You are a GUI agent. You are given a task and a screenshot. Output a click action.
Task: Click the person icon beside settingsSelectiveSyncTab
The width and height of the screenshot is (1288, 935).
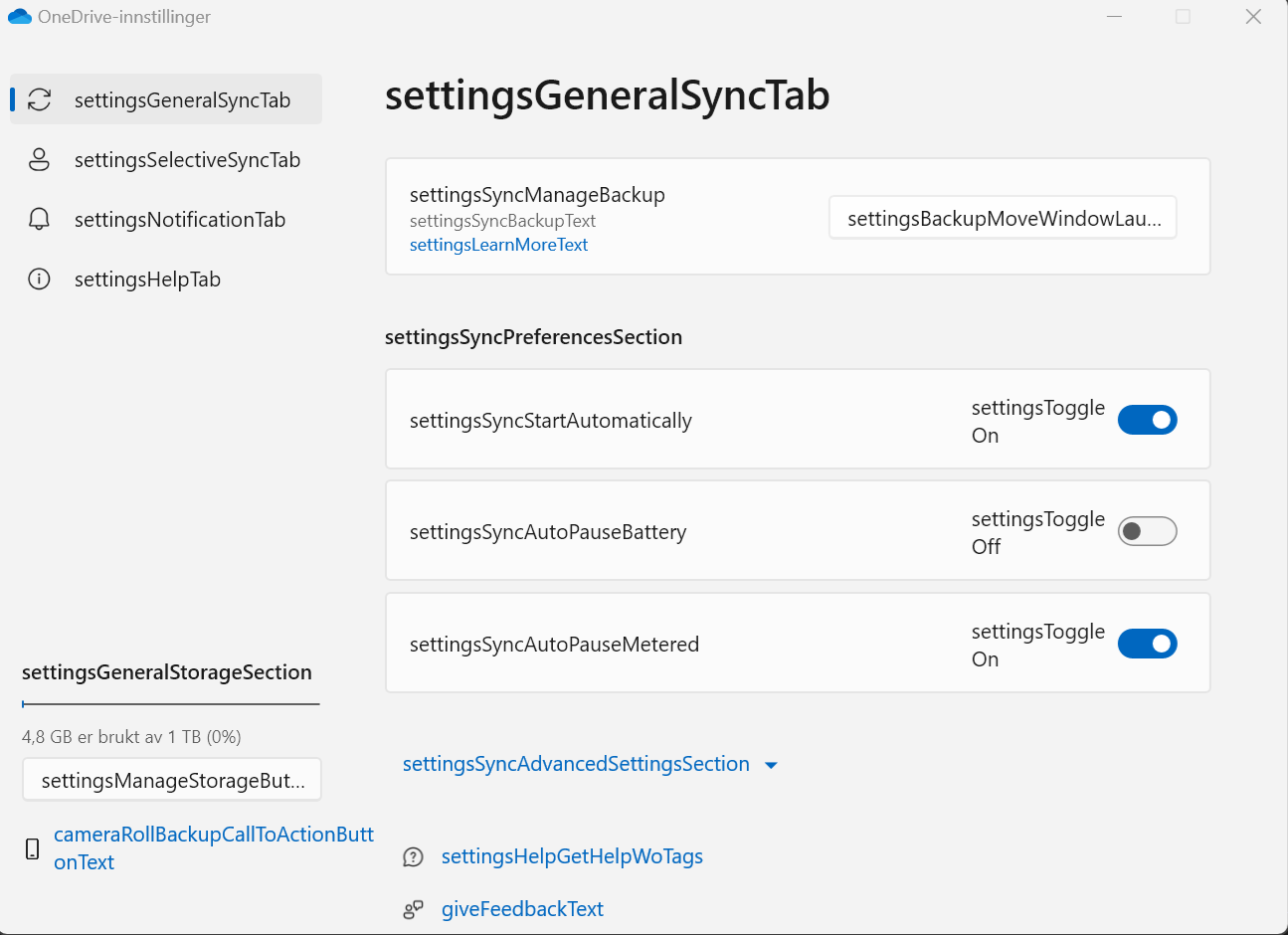40,159
